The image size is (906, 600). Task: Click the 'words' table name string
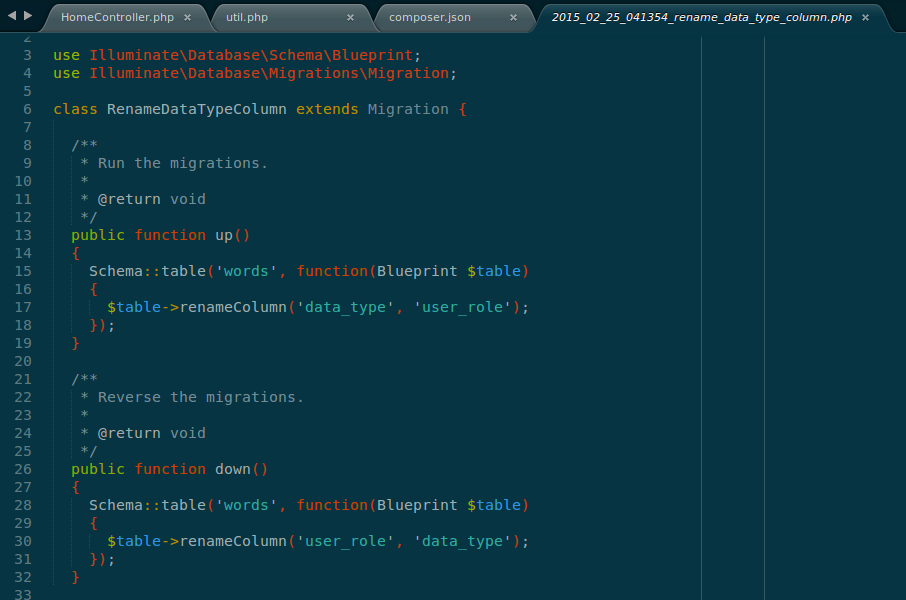tap(243, 271)
